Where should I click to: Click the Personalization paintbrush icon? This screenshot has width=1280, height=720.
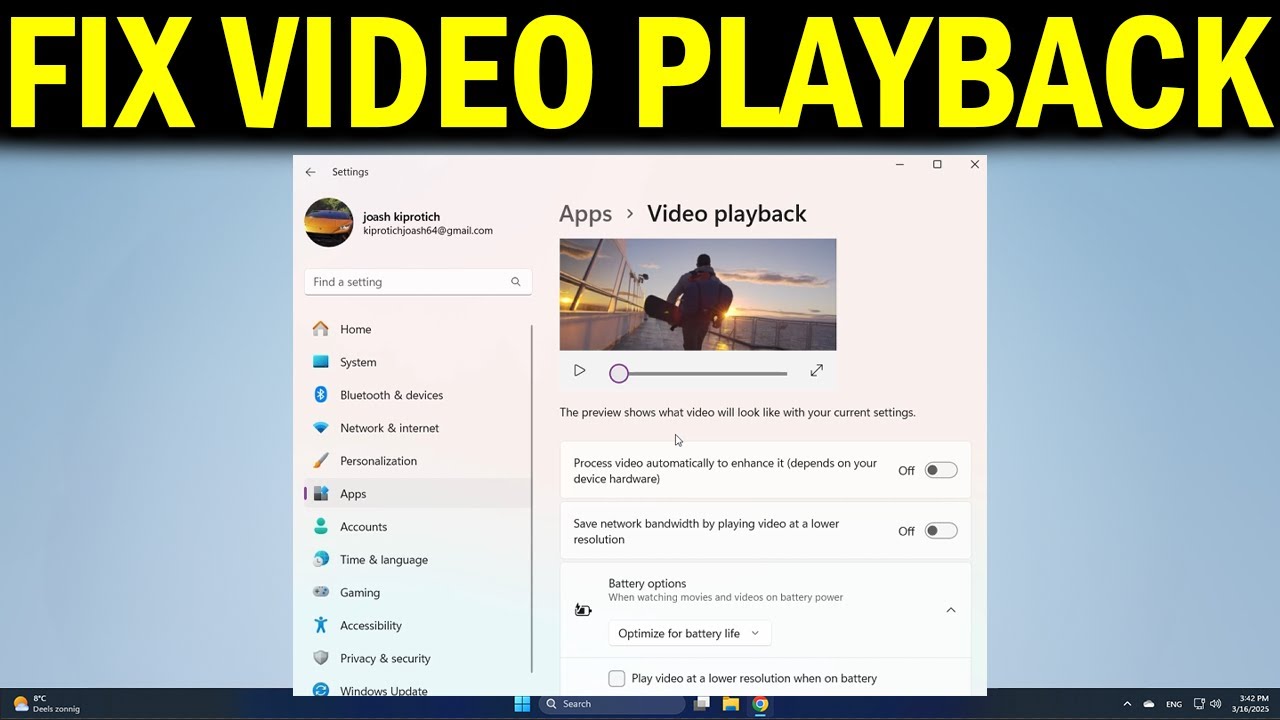pos(320,461)
